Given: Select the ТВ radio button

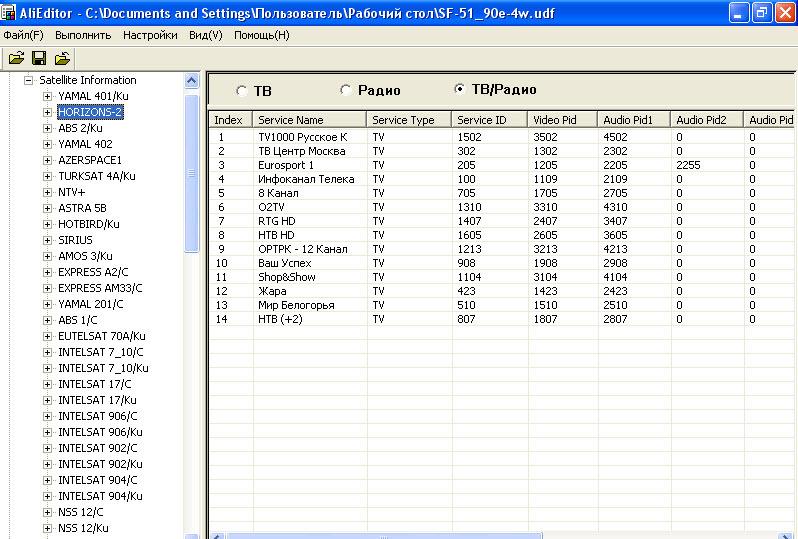Looking at the screenshot, I should point(241,91).
